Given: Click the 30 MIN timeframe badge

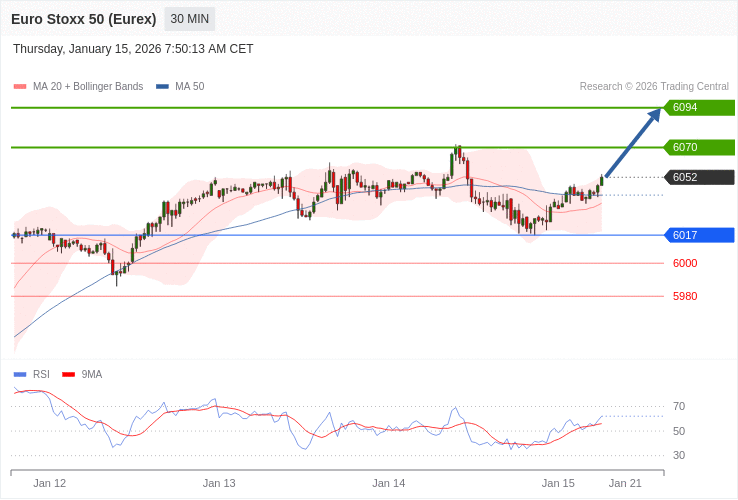Looking at the screenshot, I should tap(189, 19).
